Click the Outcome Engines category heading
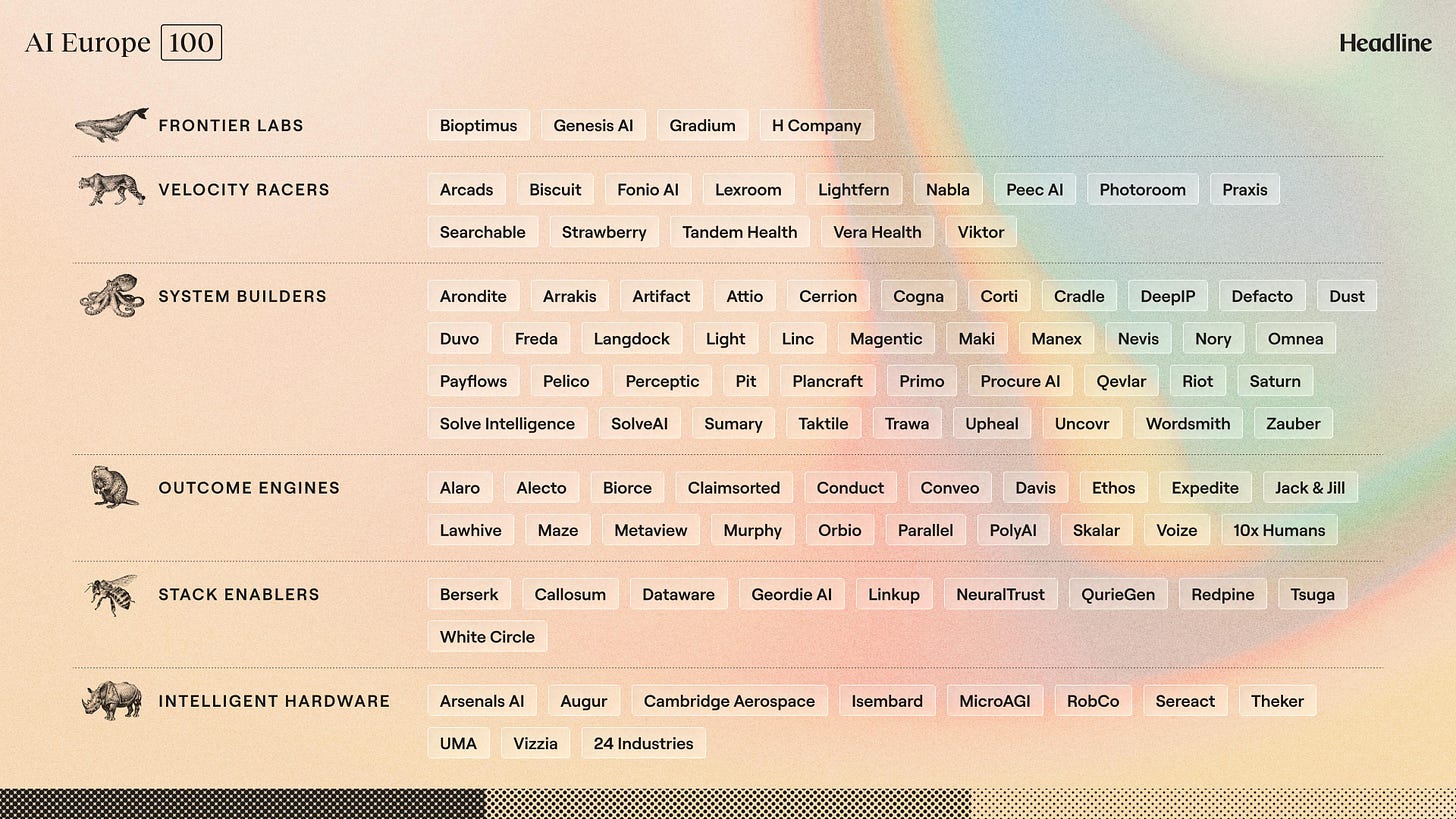The height and width of the screenshot is (819, 1456). [x=249, y=488]
